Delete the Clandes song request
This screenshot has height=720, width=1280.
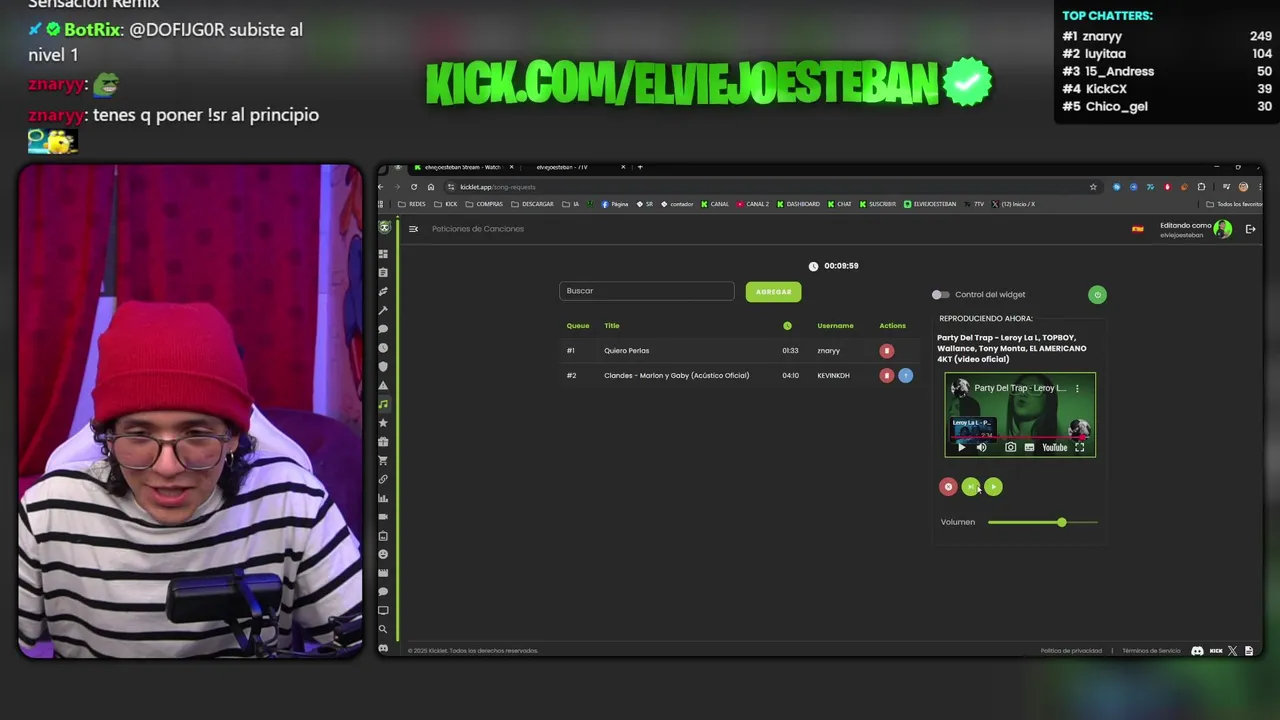point(886,375)
